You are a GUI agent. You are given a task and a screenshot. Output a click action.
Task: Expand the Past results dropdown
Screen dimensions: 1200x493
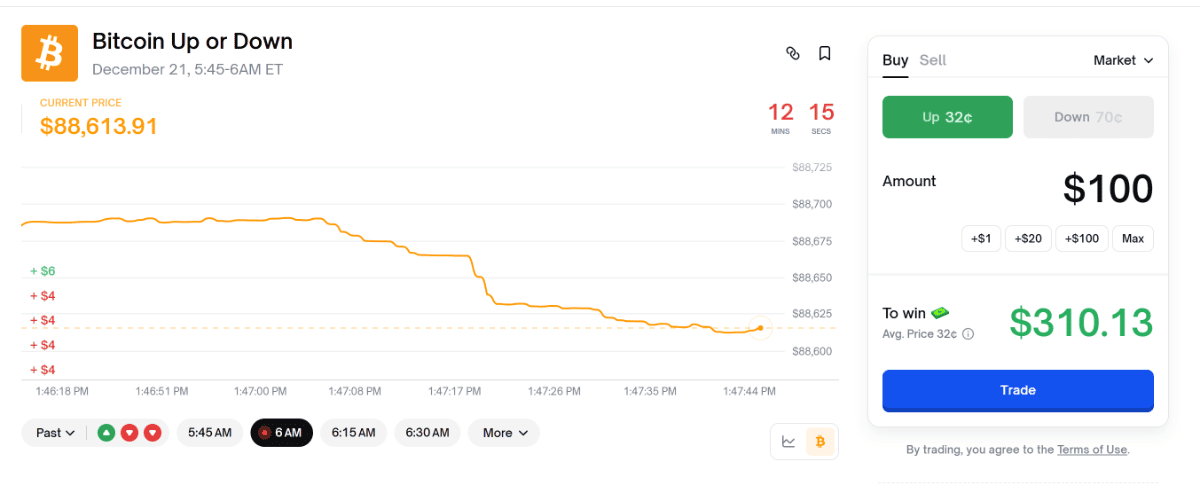55,433
